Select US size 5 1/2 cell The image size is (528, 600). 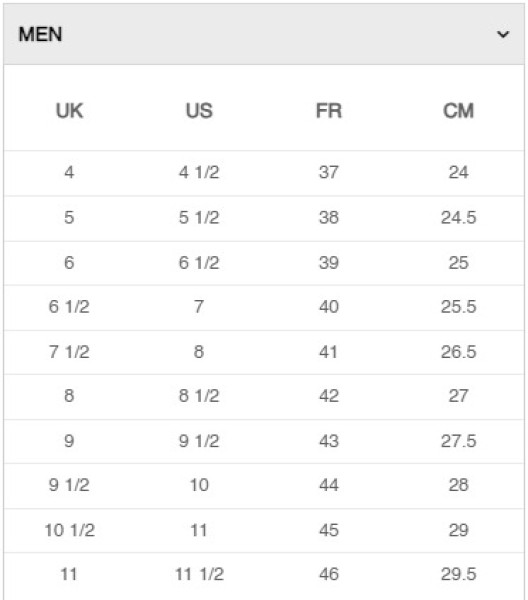(199, 217)
